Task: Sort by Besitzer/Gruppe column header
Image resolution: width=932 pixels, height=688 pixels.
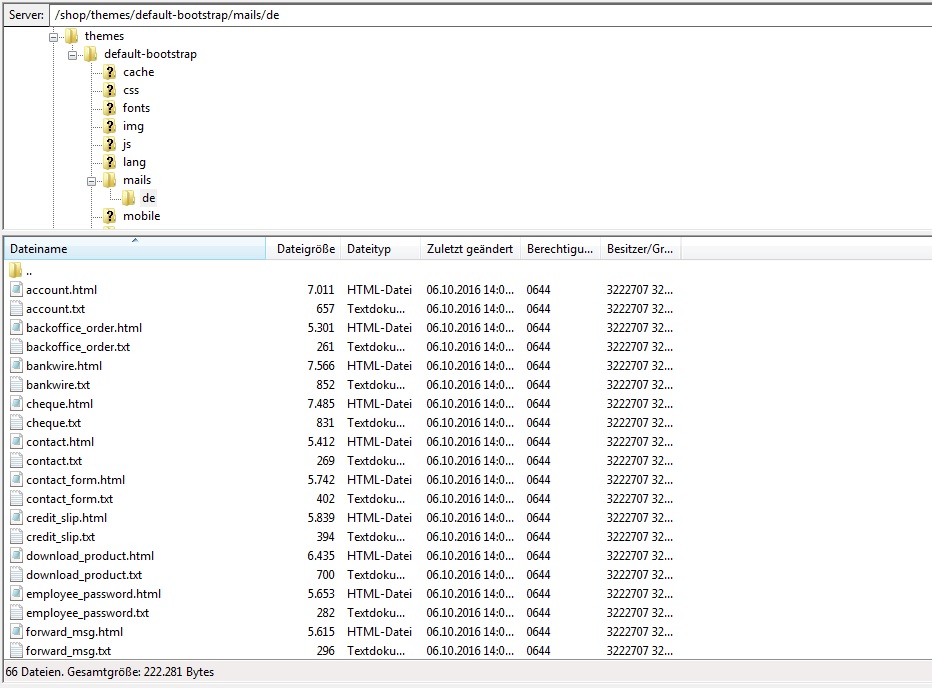Action: (640, 249)
